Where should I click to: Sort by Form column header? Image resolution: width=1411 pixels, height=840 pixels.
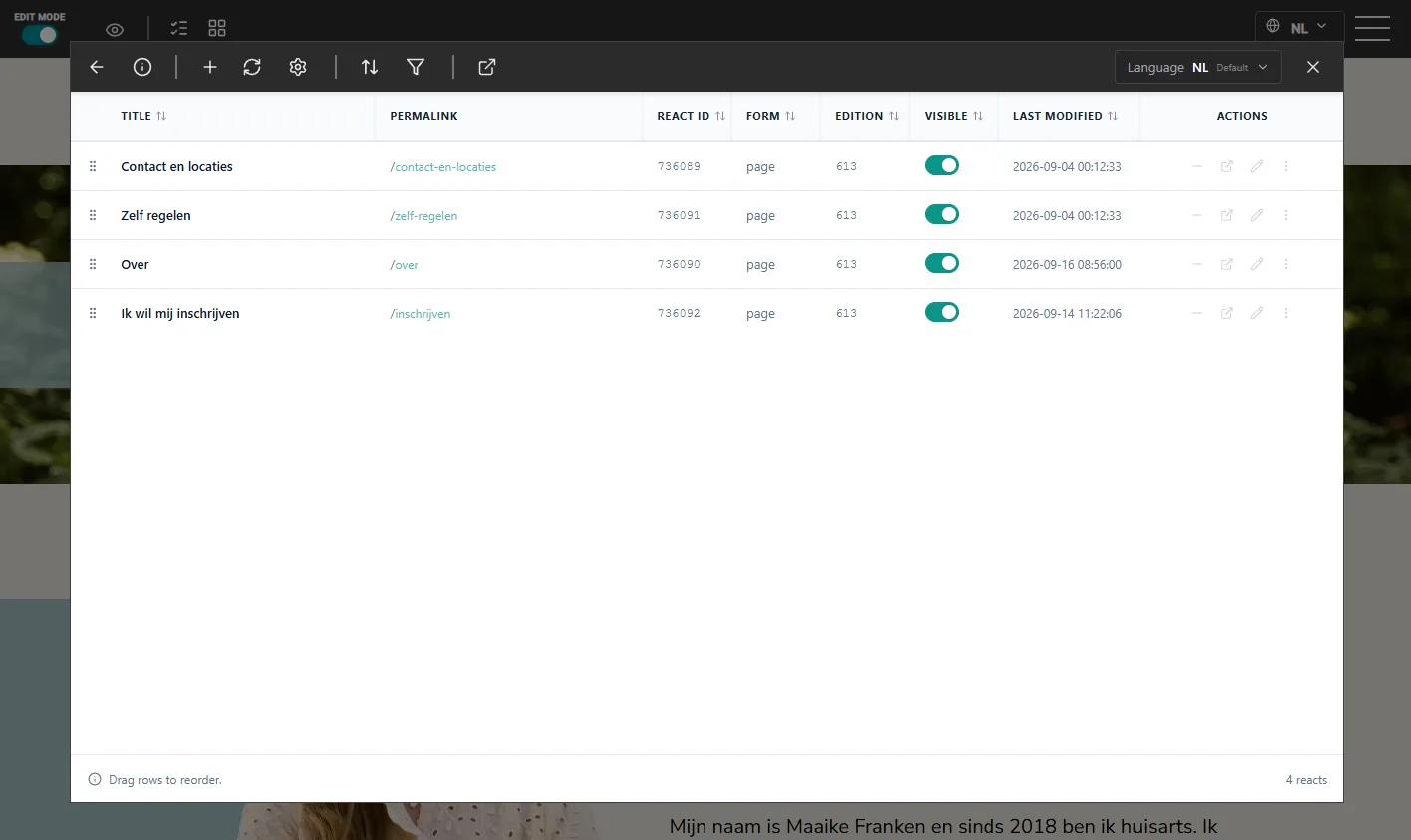(x=770, y=116)
